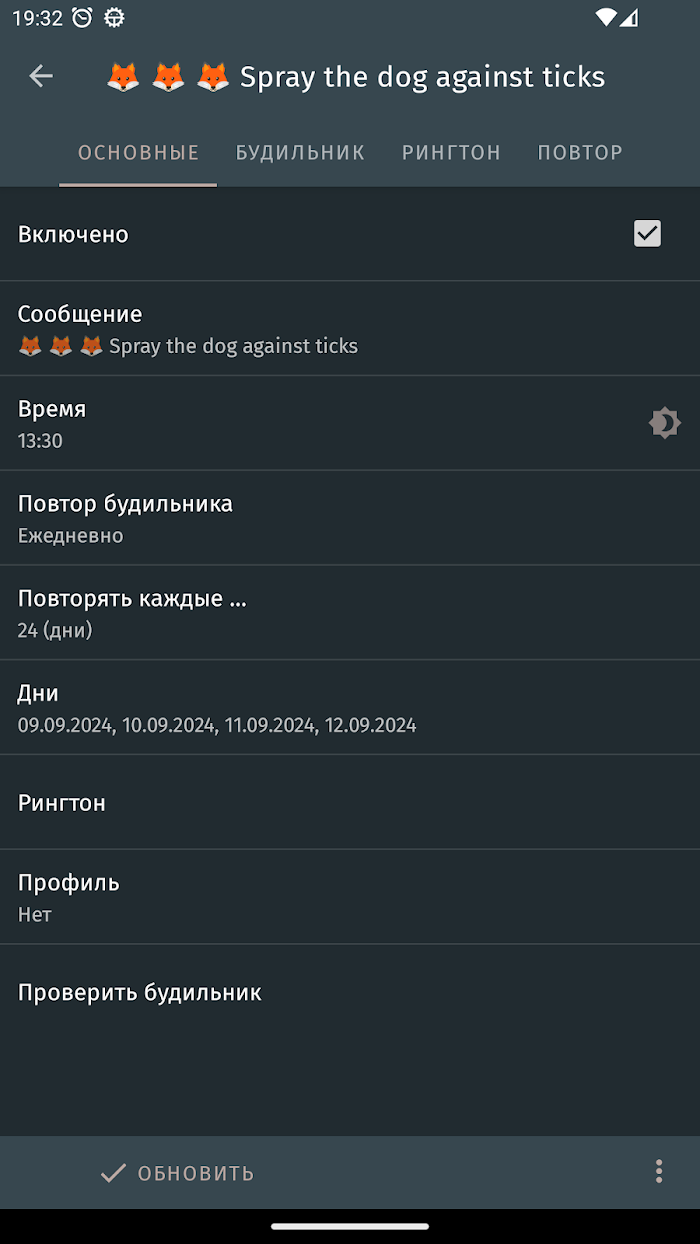700x1244 pixels.
Task: Open Повторять каждые 24 (дни) setting
Action: 350,613
